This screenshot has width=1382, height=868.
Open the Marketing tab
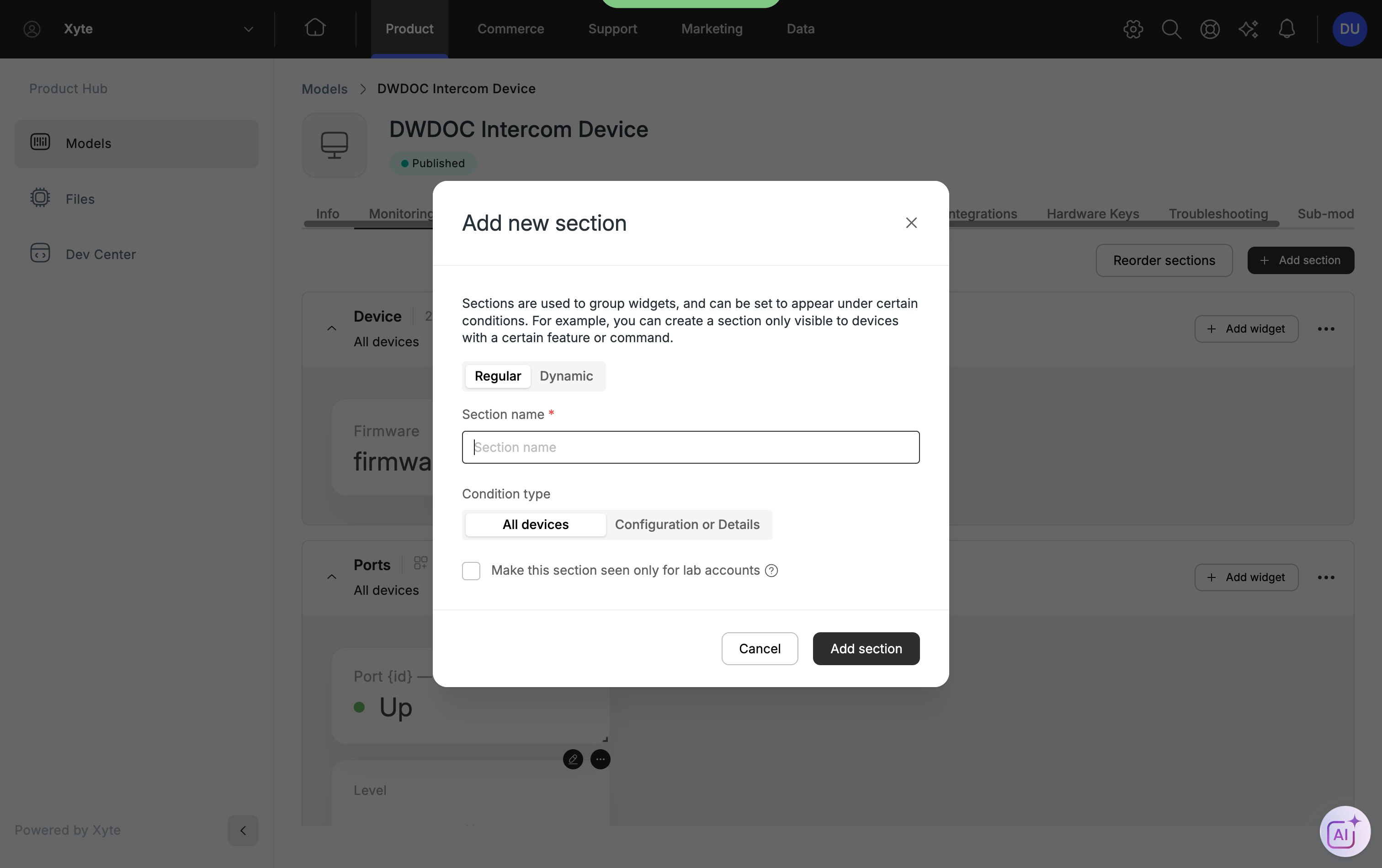click(x=712, y=29)
